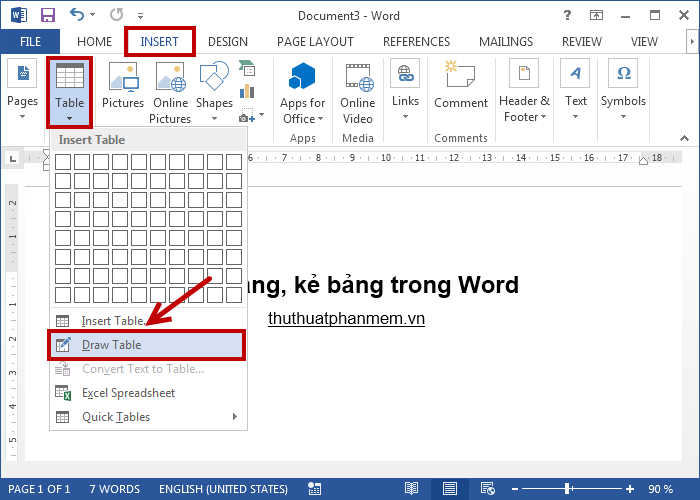
Task: Click the thuthuatphanmem.vn link in document
Action: pos(346,318)
